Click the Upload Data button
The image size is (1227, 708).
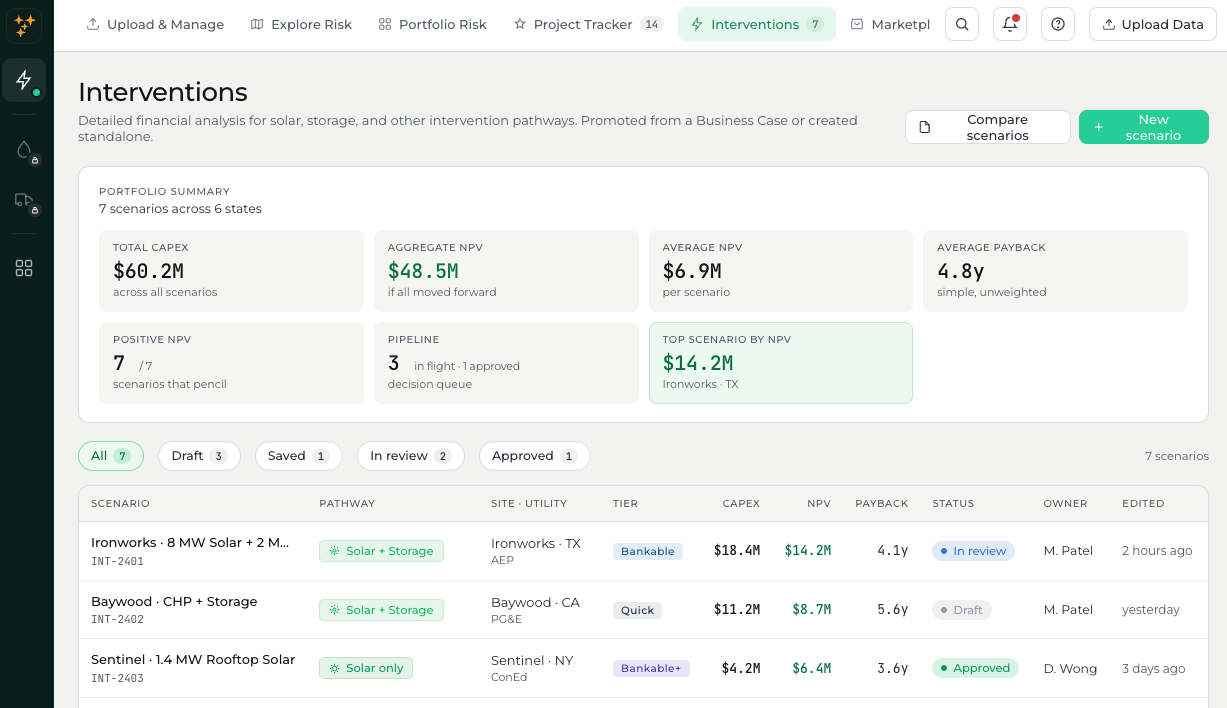coord(1153,24)
